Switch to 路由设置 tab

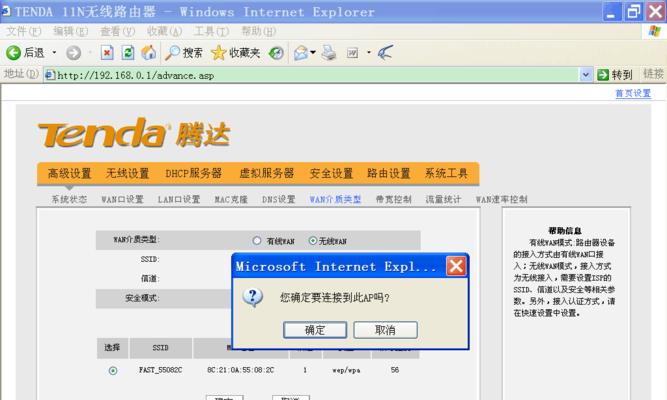click(388, 173)
